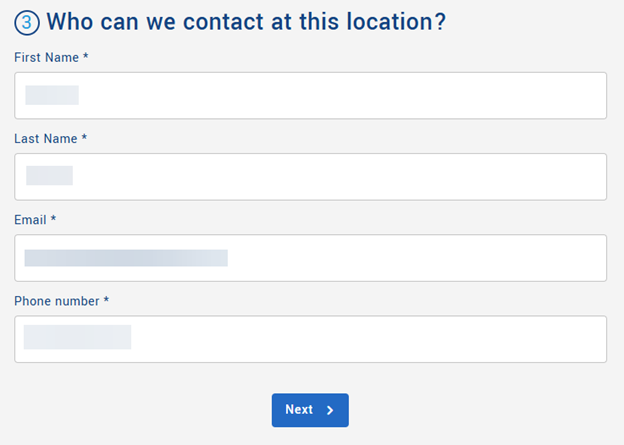Click the required asterisk beside Last Name
The image size is (624, 445).
[84, 139]
